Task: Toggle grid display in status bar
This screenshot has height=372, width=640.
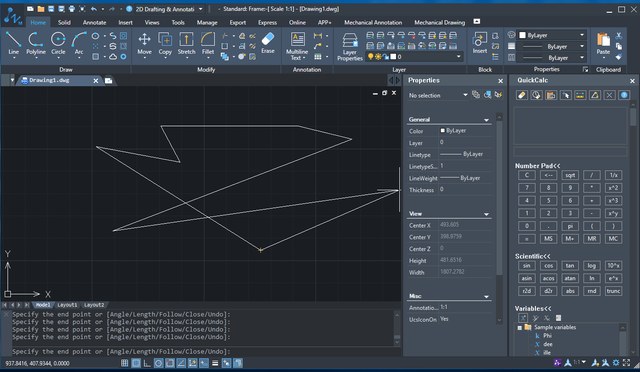Action: pos(124,363)
